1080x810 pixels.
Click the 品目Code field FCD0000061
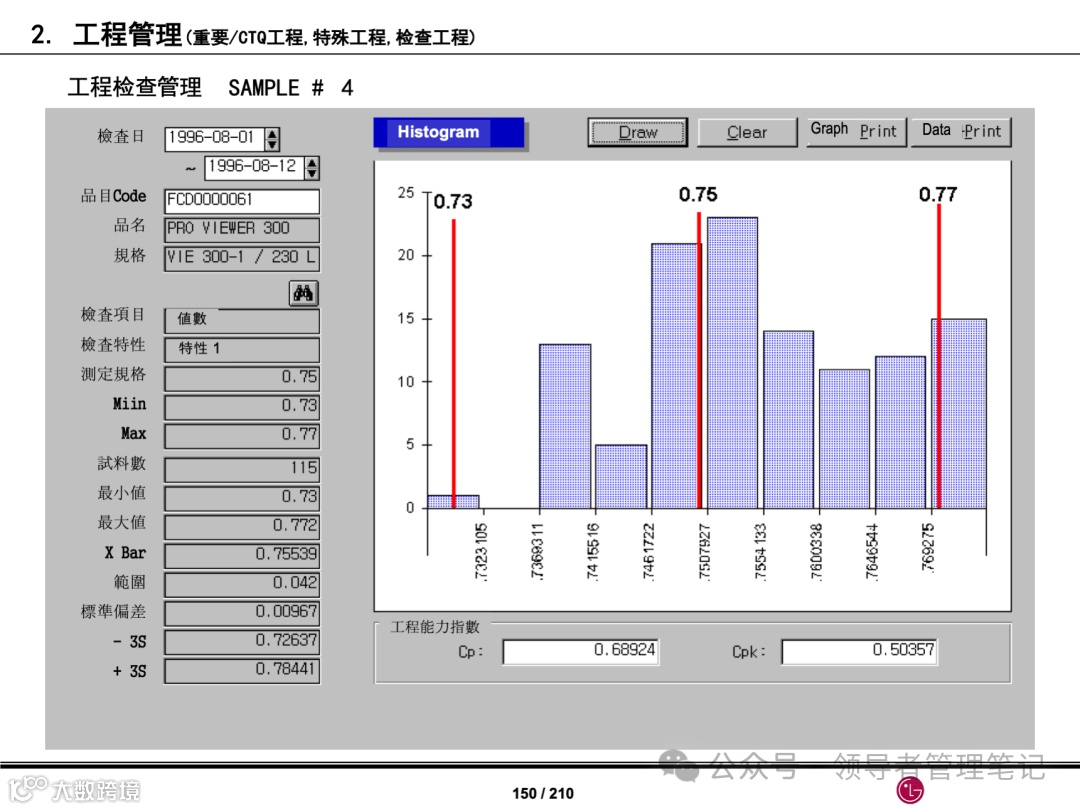coord(242,200)
